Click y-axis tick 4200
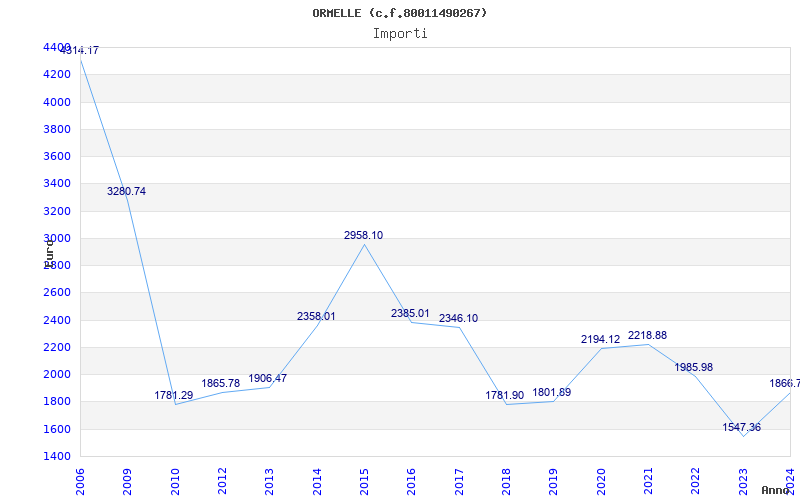Image resolution: width=800 pixels, height=500 pixels. point(57,74)
